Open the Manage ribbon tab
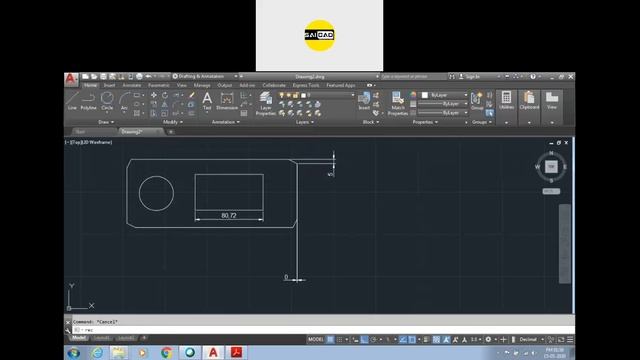This screenshot has height=360, width=640. click(202, 85)
